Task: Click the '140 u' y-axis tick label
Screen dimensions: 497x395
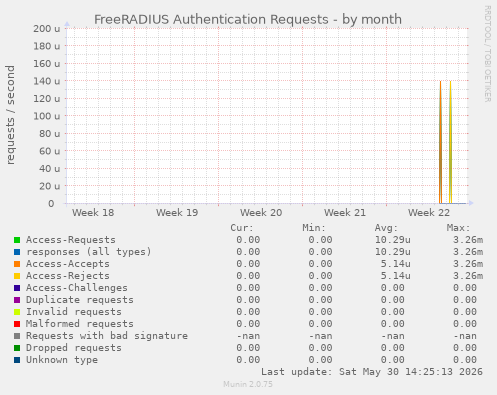Action: [47, 81]
